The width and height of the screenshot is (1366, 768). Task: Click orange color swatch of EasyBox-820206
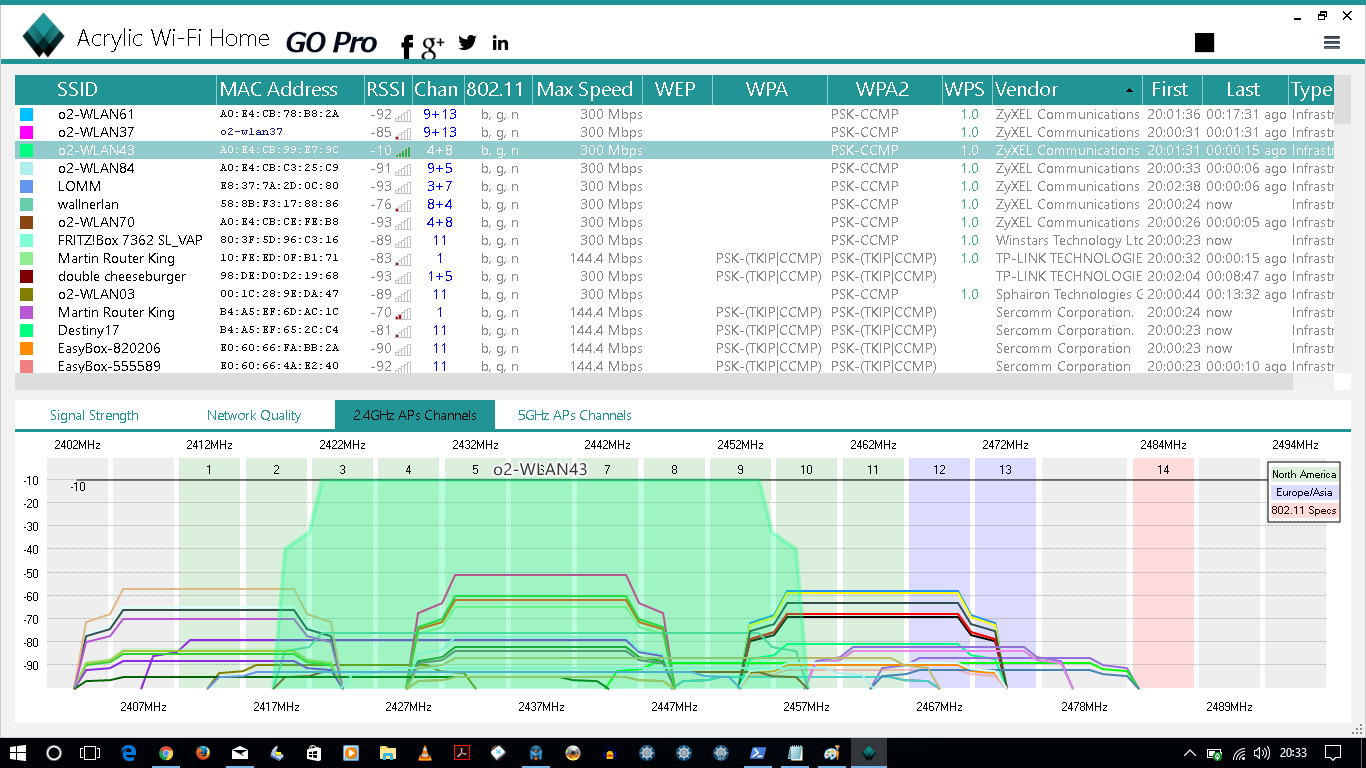click(26, 348)
